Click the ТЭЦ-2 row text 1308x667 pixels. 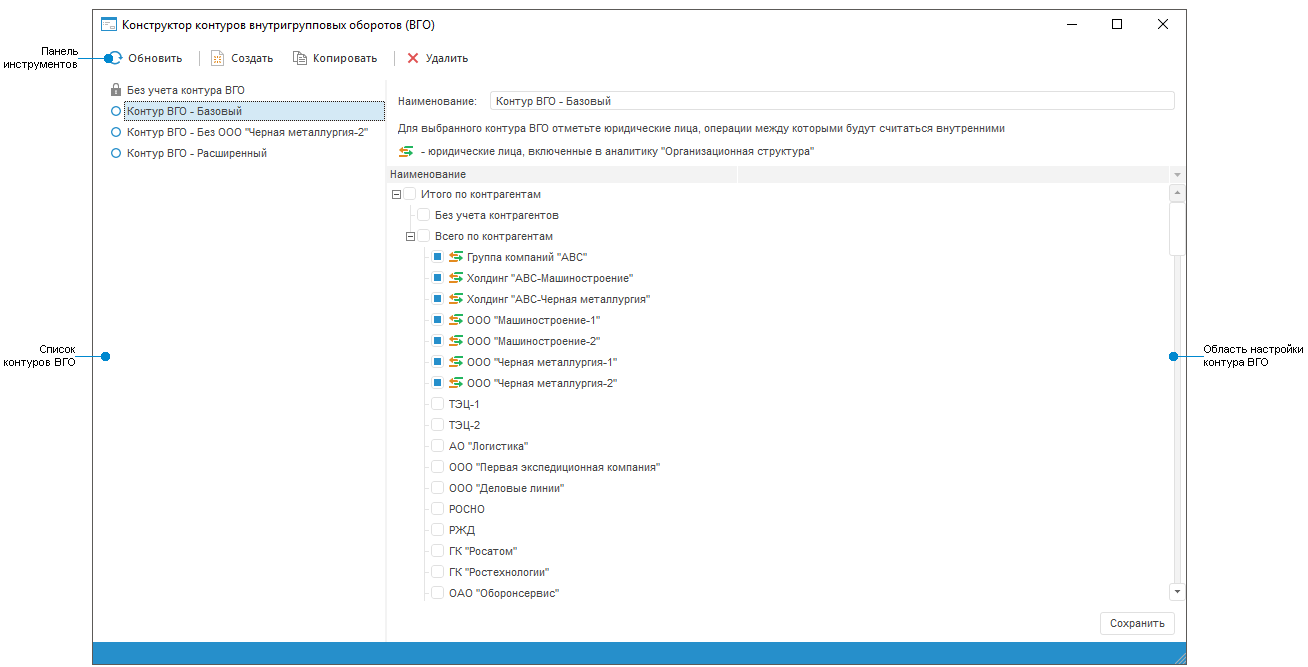point(464,425)
